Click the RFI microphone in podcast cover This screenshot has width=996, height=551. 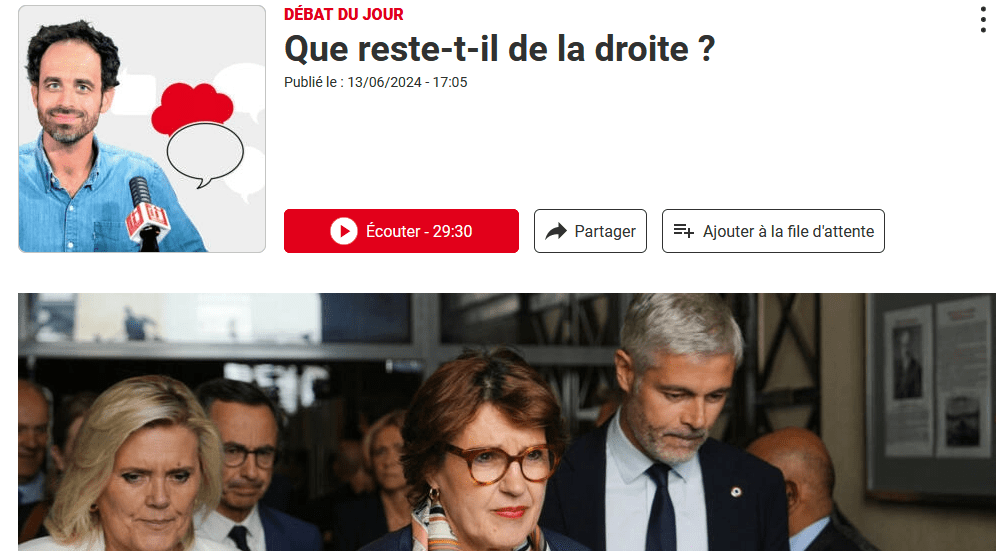(147, 214)
